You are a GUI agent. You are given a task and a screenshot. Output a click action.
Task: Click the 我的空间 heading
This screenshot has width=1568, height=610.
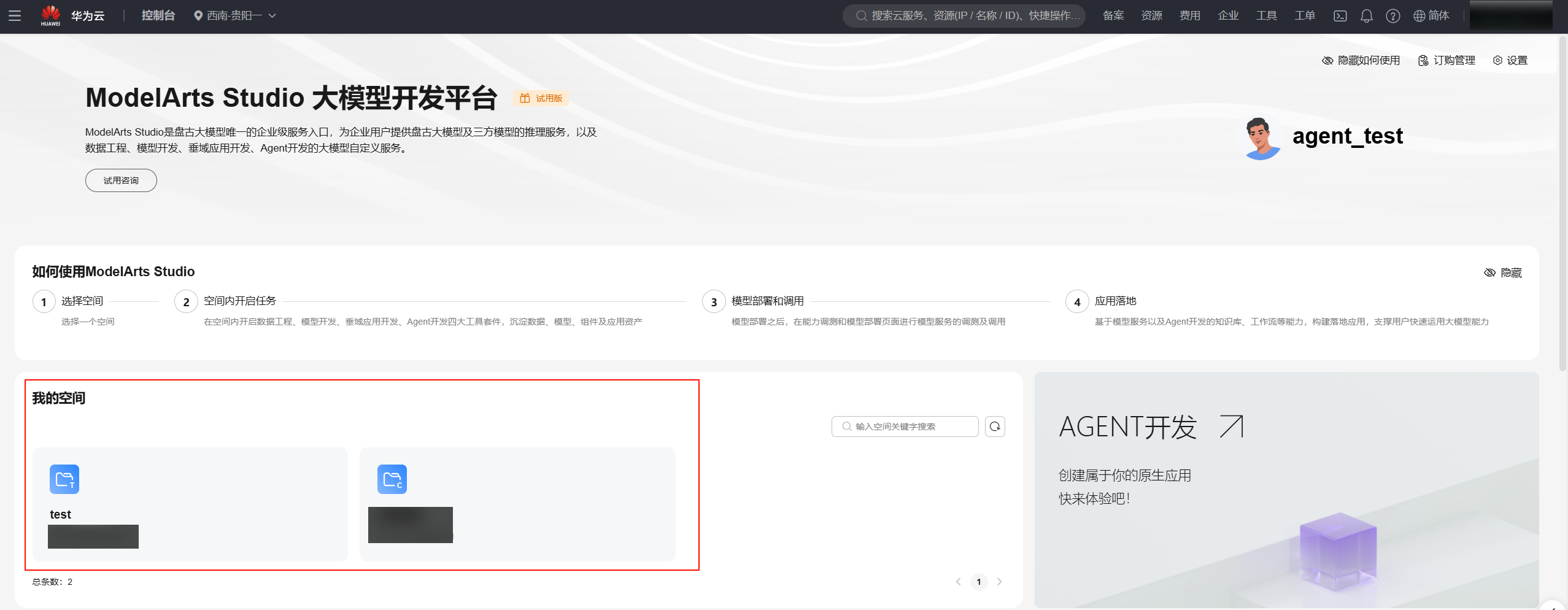tap(59, 398)
